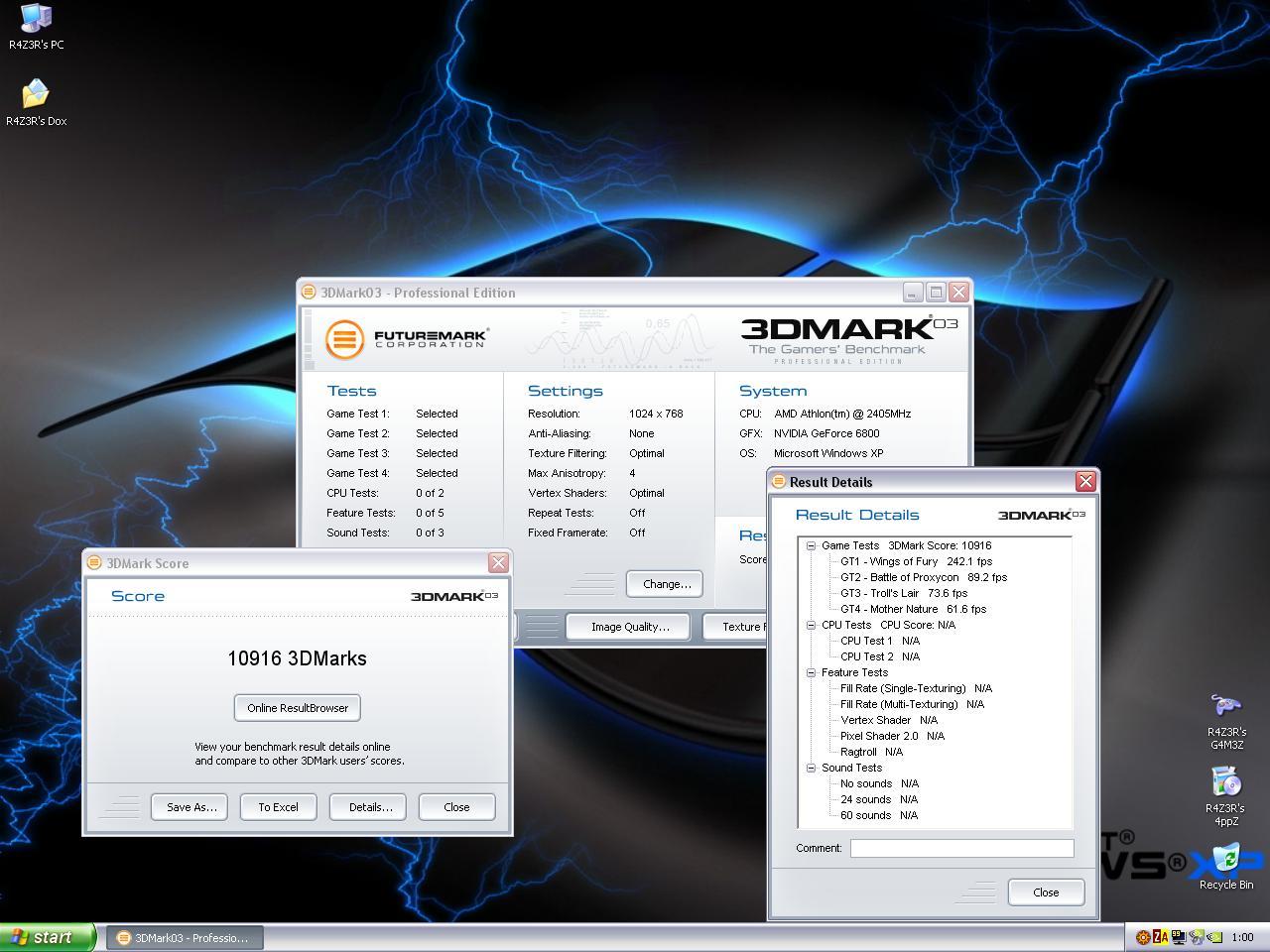Collapse the Game Tests tree node
Image resolution: width=1270 pixels, height=952 pixels.
[811, 545]
